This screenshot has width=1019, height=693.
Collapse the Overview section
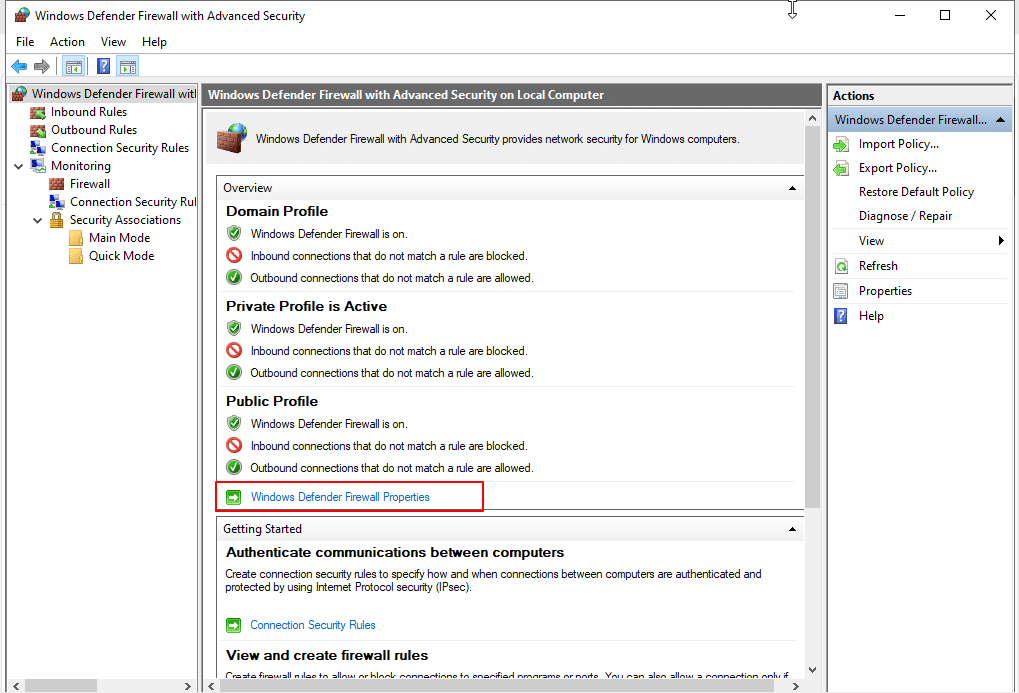coord(791,187)
